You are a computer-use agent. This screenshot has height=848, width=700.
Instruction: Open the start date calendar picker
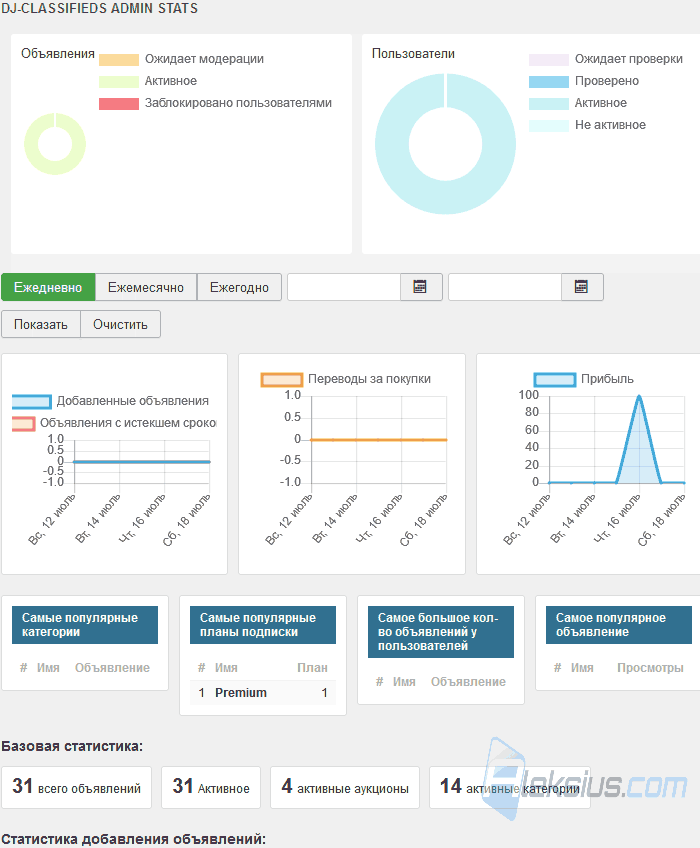(420, 287)
